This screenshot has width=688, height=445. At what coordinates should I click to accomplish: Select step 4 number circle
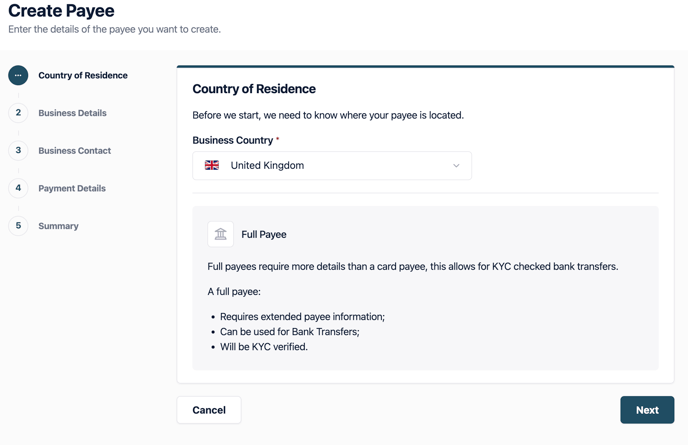(x=18, y=188)
